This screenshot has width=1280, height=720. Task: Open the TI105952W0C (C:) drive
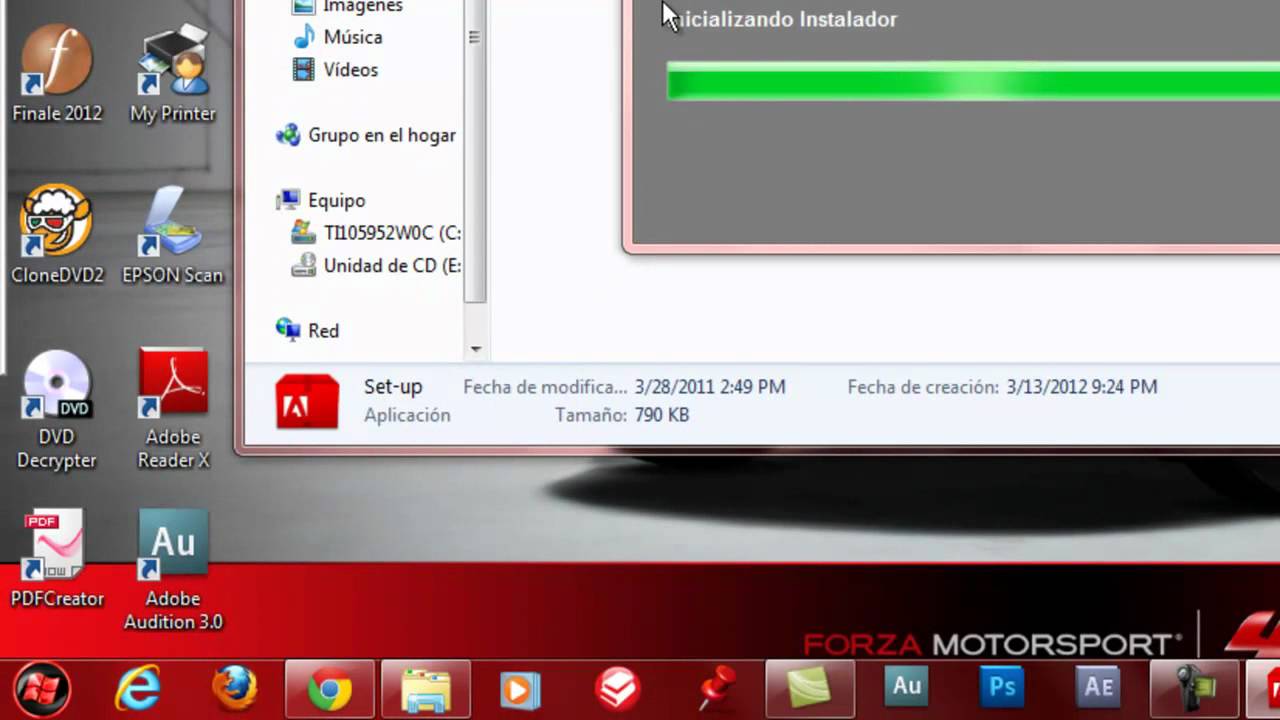pyautogui.click(x=376, y=233)
